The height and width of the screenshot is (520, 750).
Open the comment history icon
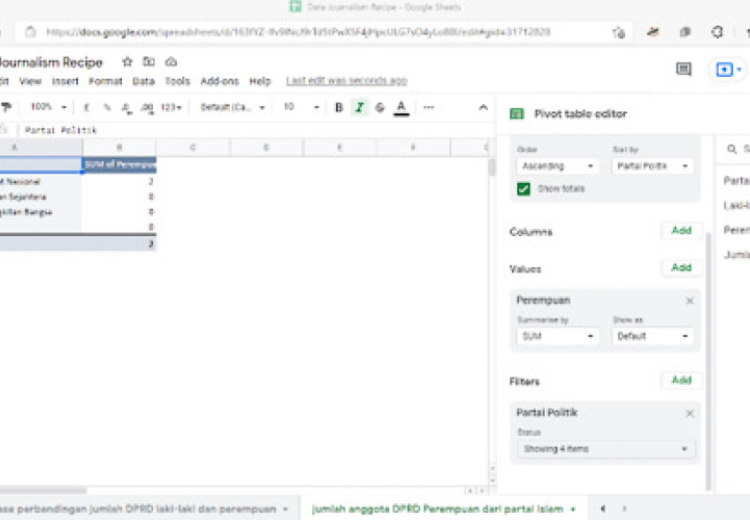click(x=684, y=69)
